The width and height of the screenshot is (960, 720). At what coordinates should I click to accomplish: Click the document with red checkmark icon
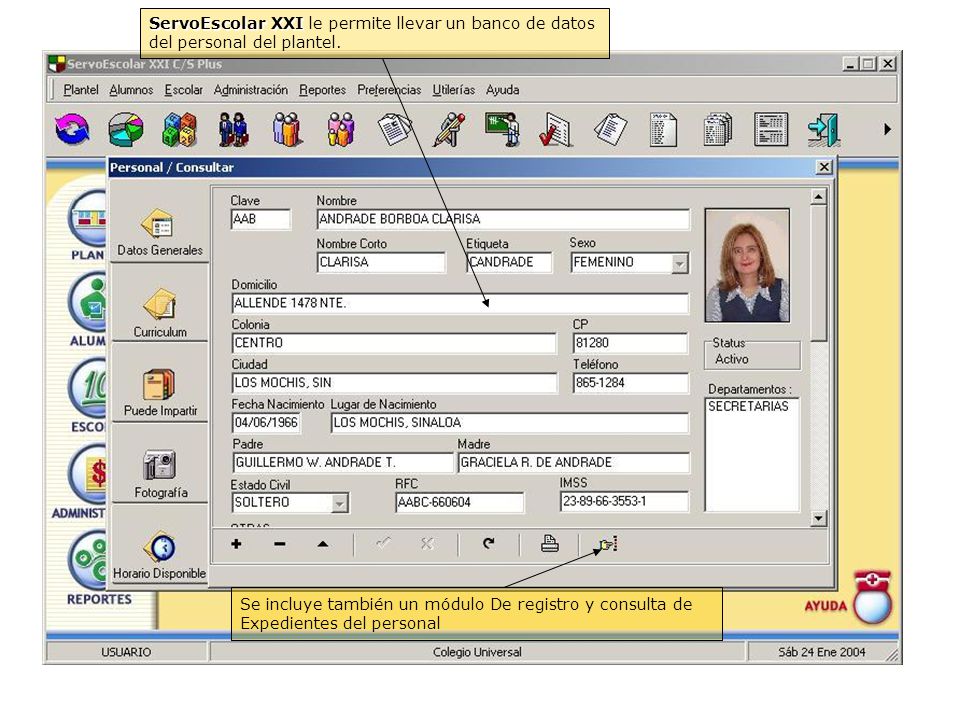click(x=555, y=129)
